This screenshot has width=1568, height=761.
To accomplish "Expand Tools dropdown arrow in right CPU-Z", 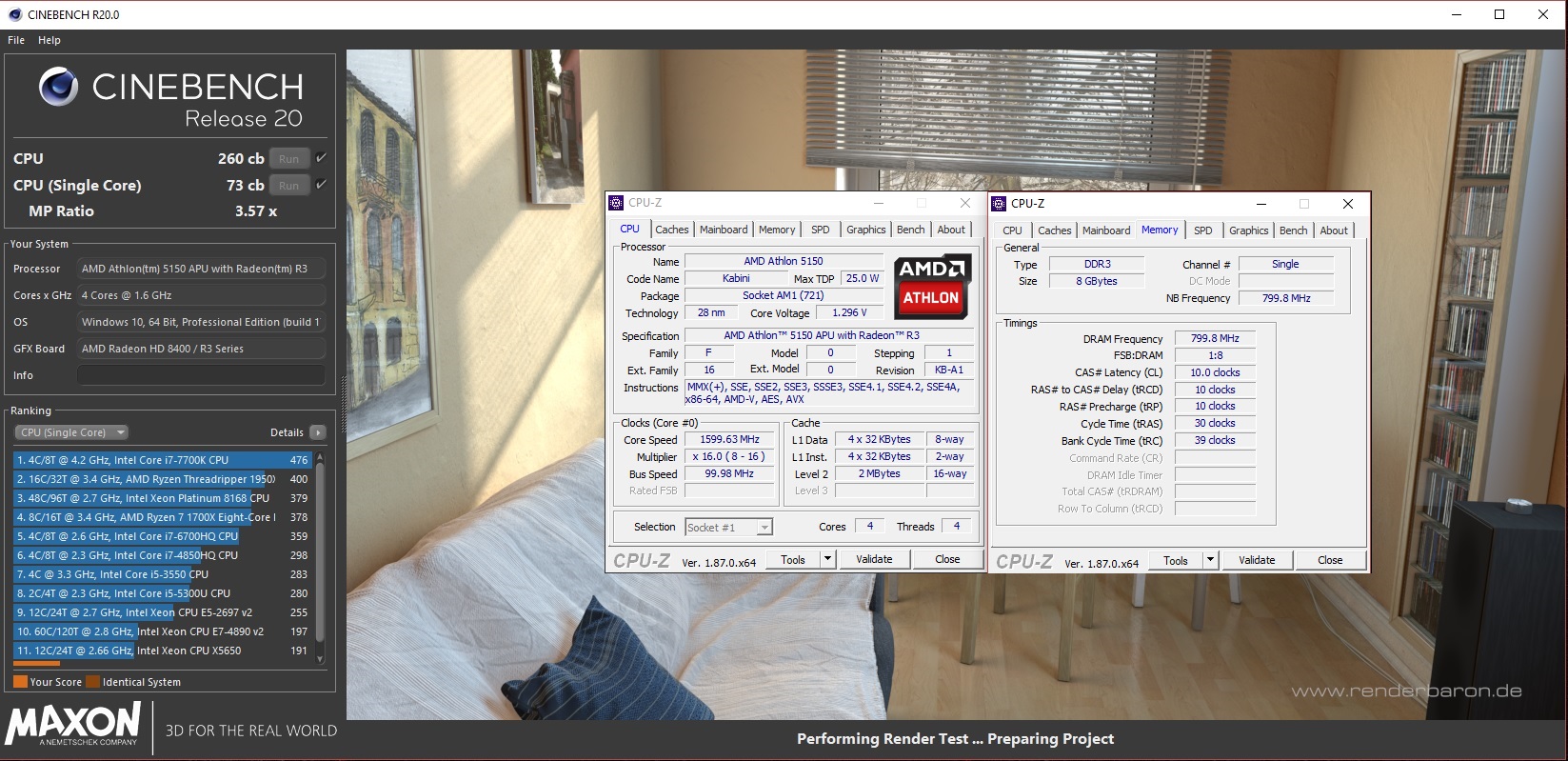I will [1210, 560].
